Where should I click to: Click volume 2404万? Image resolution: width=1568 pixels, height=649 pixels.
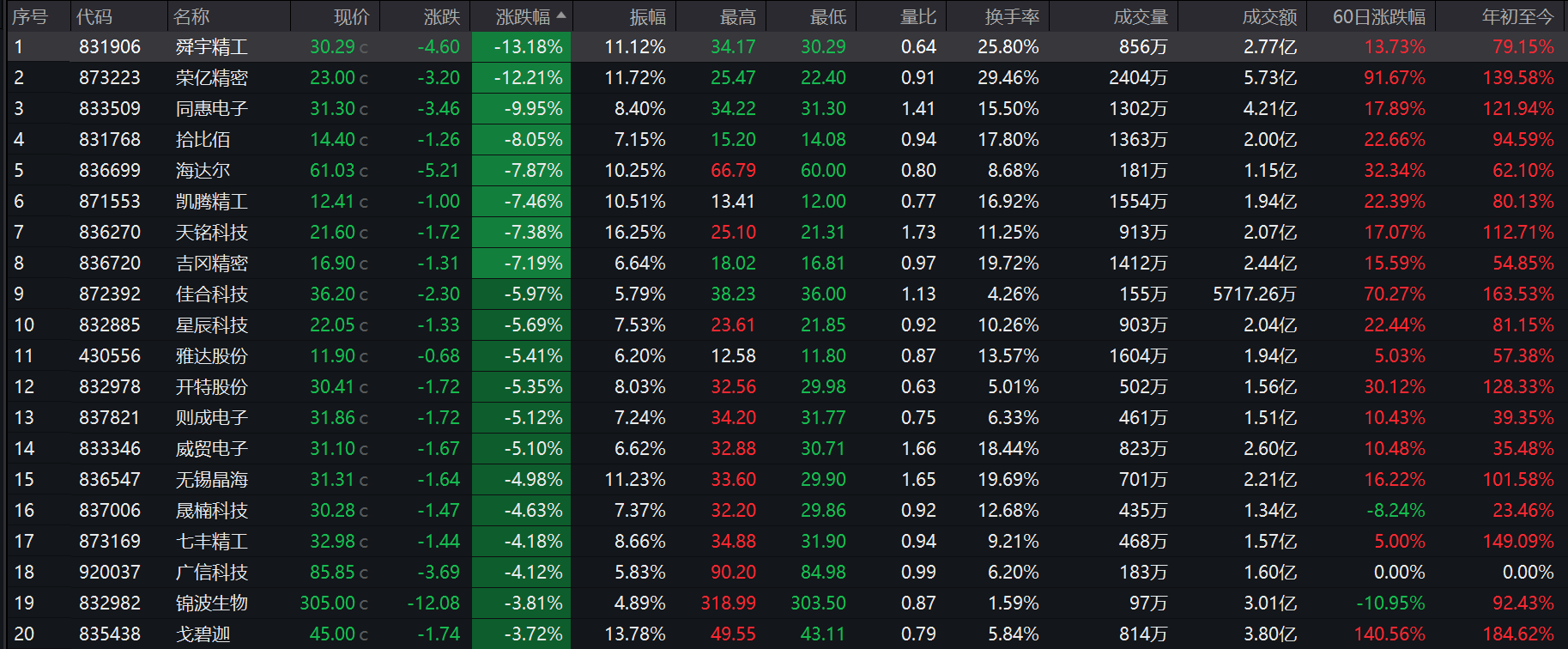tap(1138, 78)
